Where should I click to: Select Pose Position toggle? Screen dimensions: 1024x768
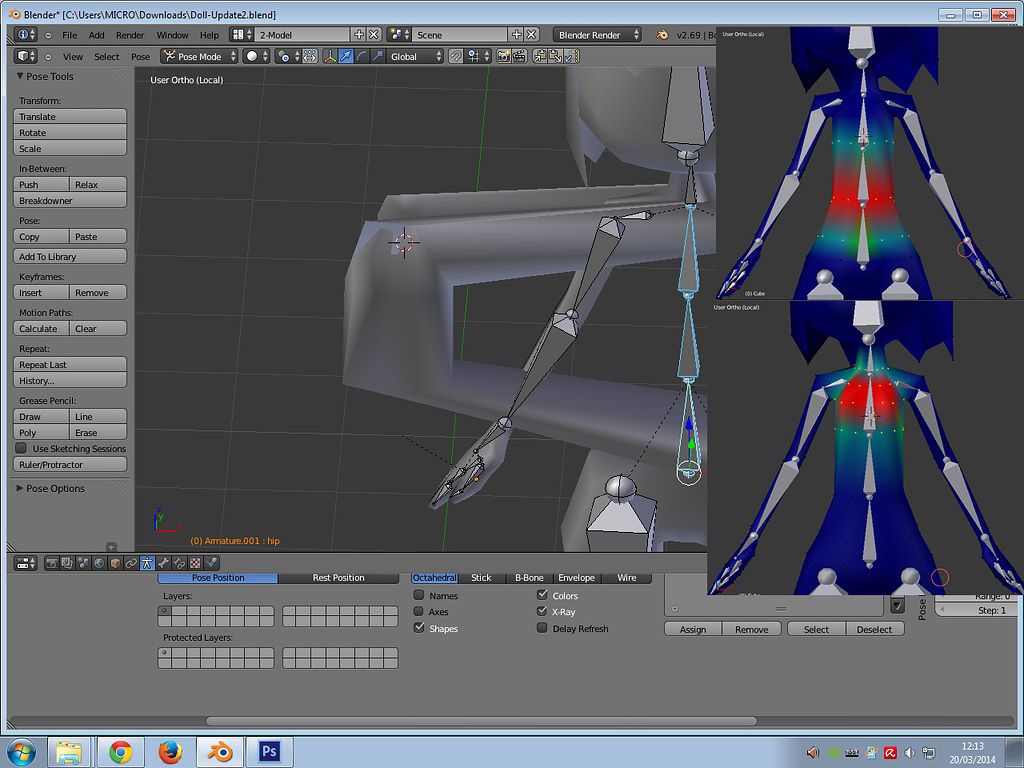pyautogui.click(x=218, y=578)
